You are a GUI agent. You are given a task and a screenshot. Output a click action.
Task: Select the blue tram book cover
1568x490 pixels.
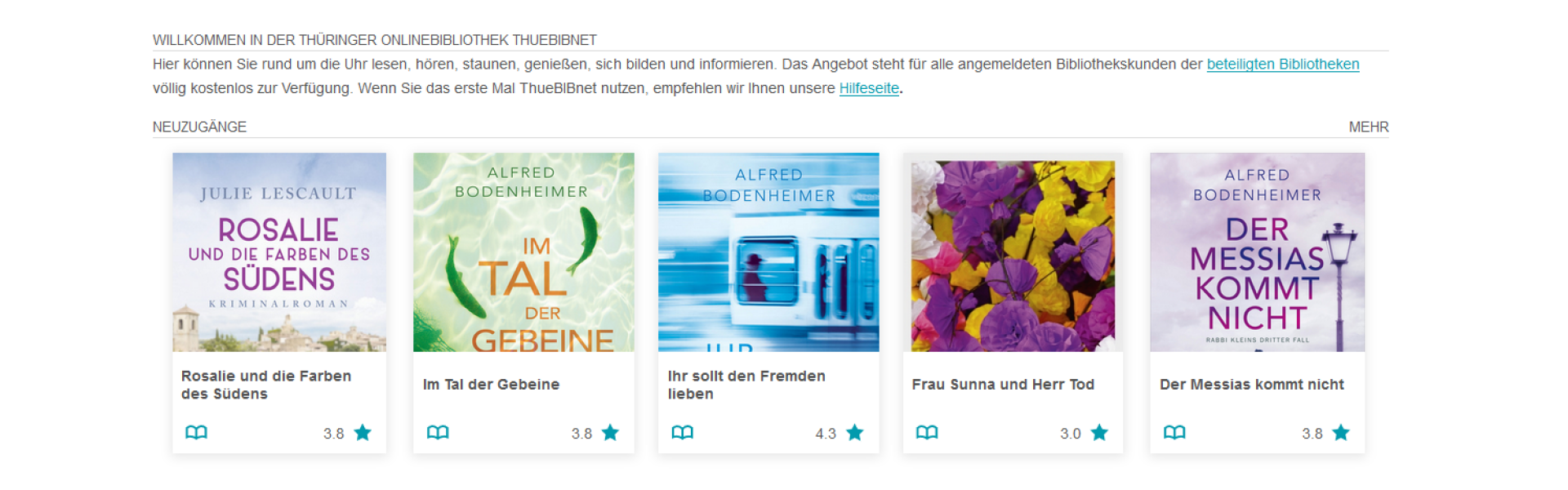coord(768,252)
